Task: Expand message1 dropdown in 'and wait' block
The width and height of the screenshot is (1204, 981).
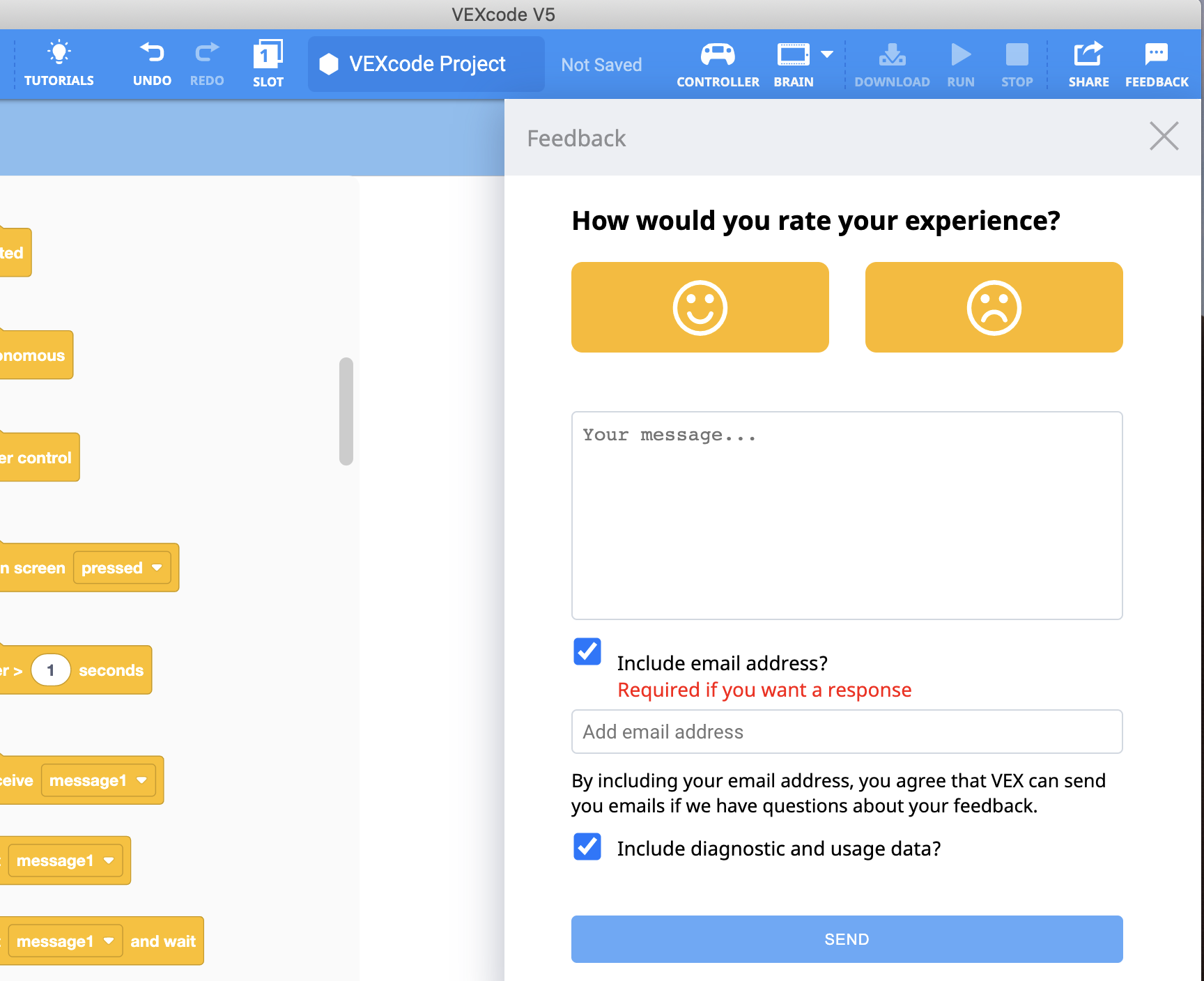Action: pyautogui.click(x=109, y=941)
